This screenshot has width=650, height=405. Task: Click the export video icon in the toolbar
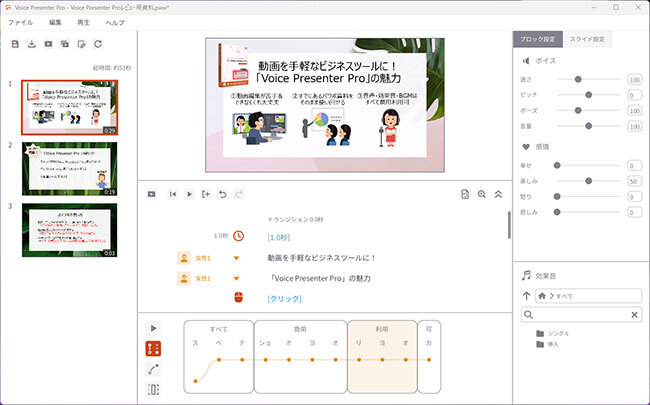point(48,44)
